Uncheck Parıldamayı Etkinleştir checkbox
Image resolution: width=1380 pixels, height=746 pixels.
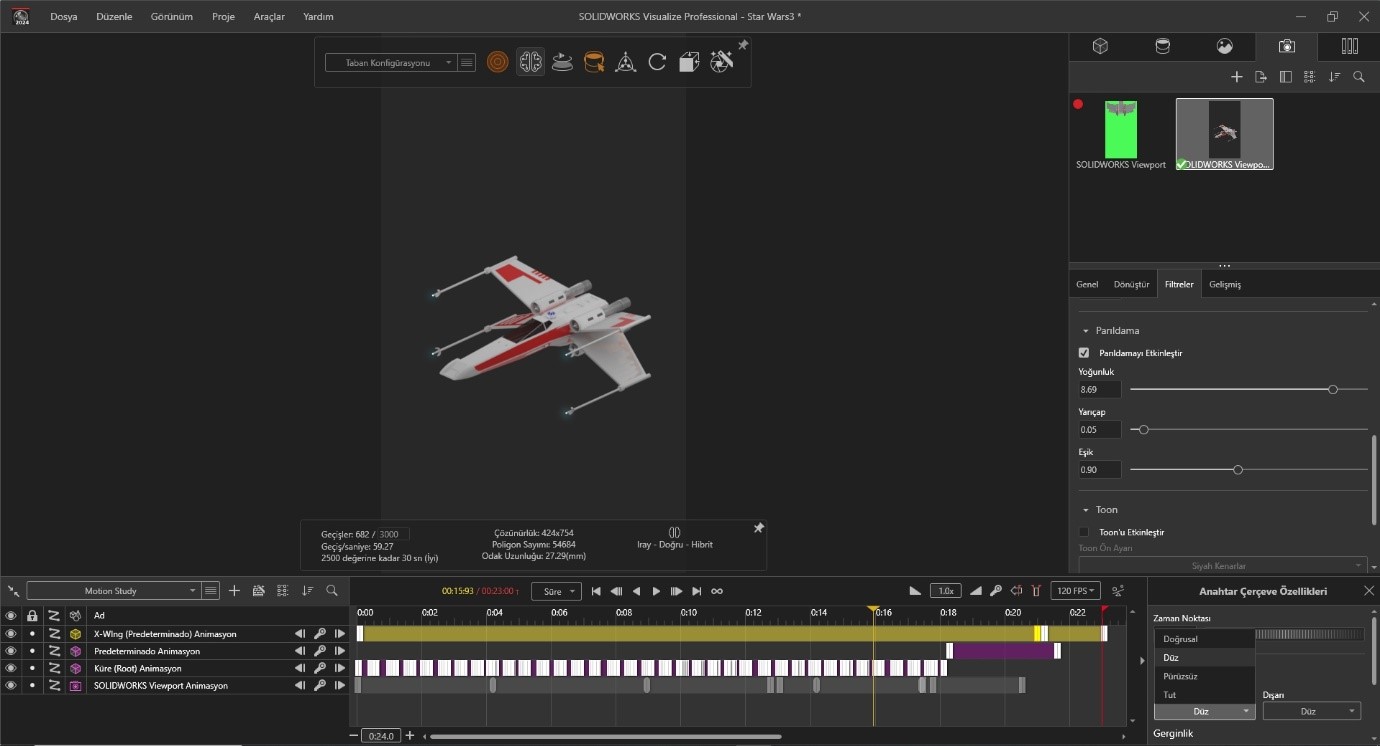pos(1084,353)
